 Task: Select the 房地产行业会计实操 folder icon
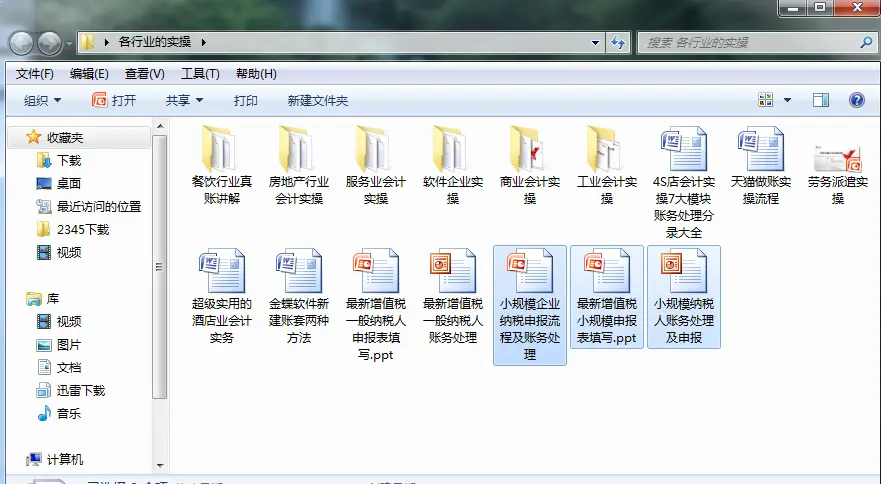[x=297, y=149]
